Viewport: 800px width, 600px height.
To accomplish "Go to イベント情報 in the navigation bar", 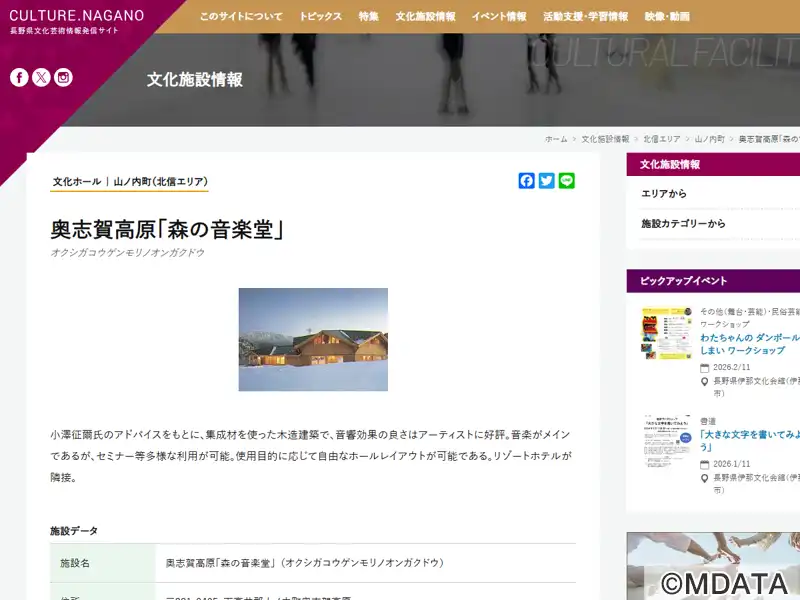I will [499, 17].
